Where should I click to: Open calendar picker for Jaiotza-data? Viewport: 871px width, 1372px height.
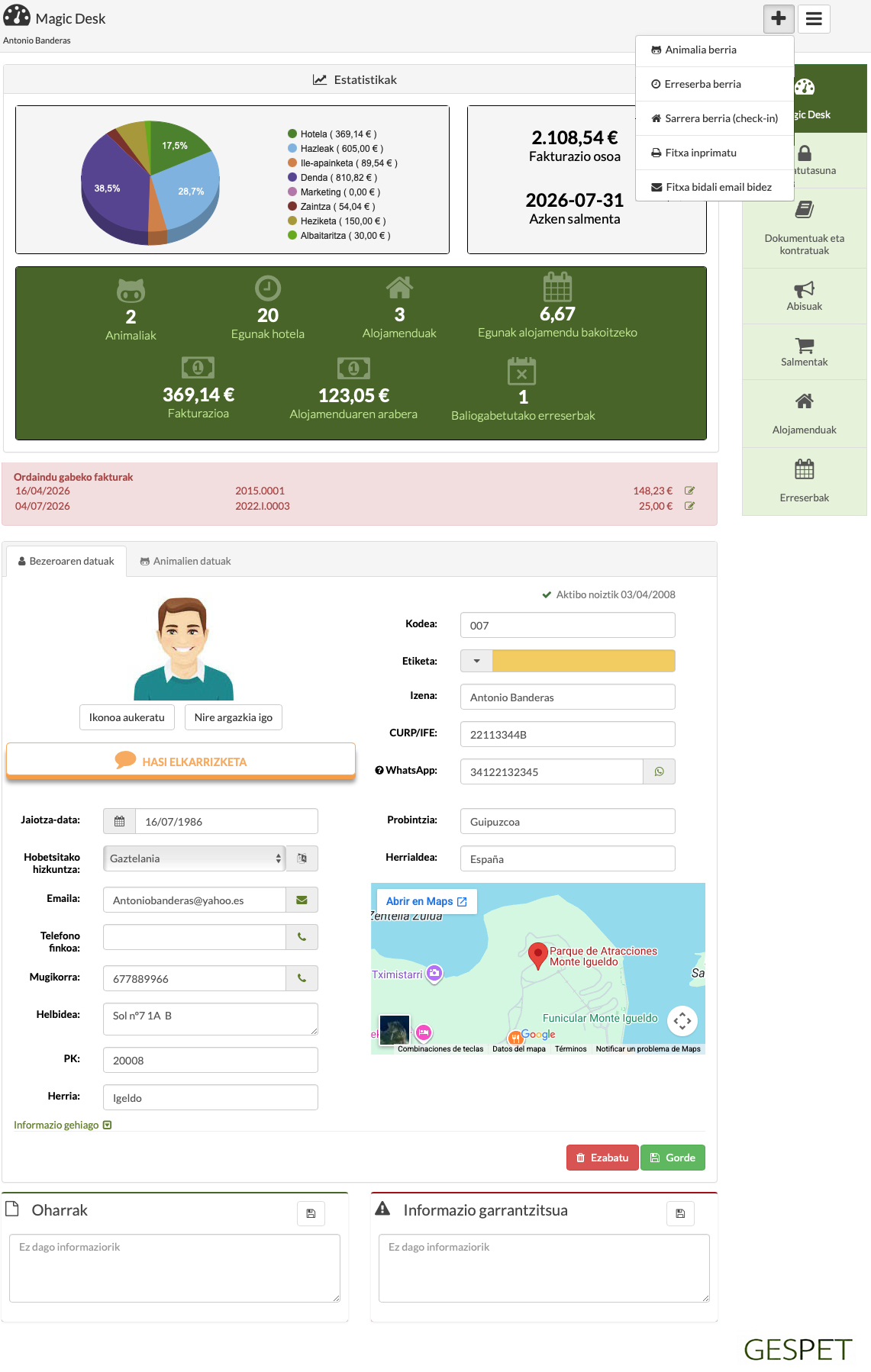point(119,821)
